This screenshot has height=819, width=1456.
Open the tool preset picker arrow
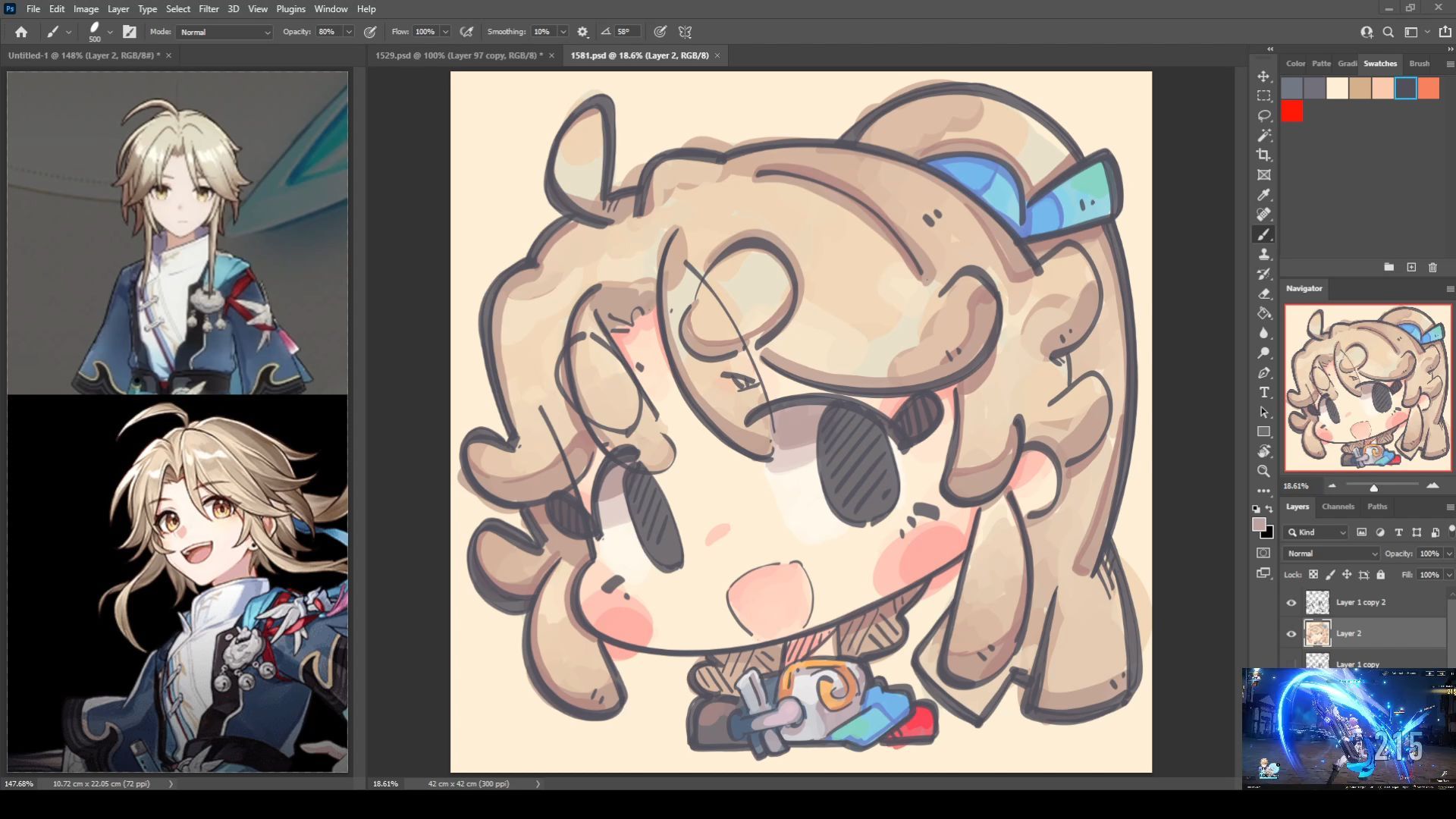(68, 32)
